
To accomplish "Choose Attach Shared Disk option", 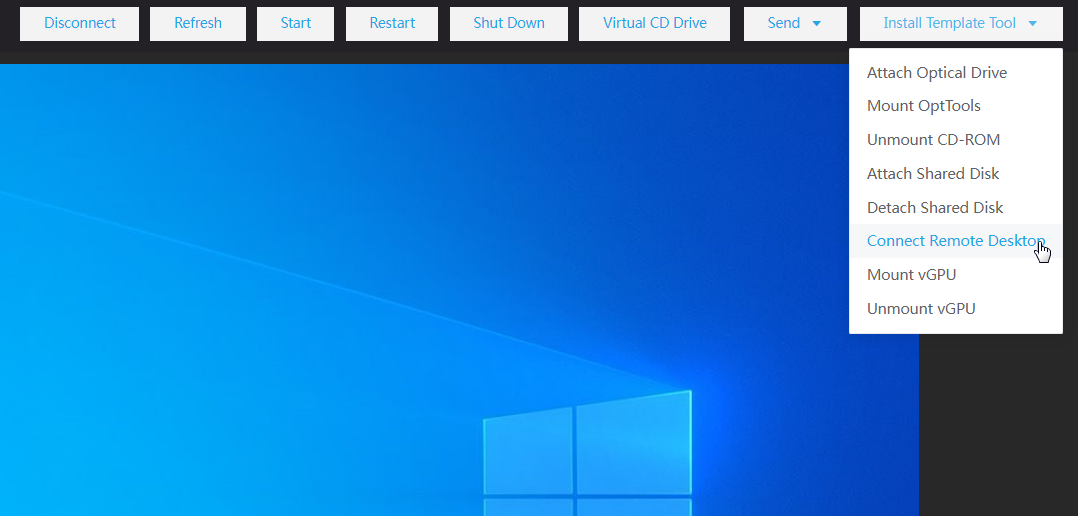I will (956, 173).
